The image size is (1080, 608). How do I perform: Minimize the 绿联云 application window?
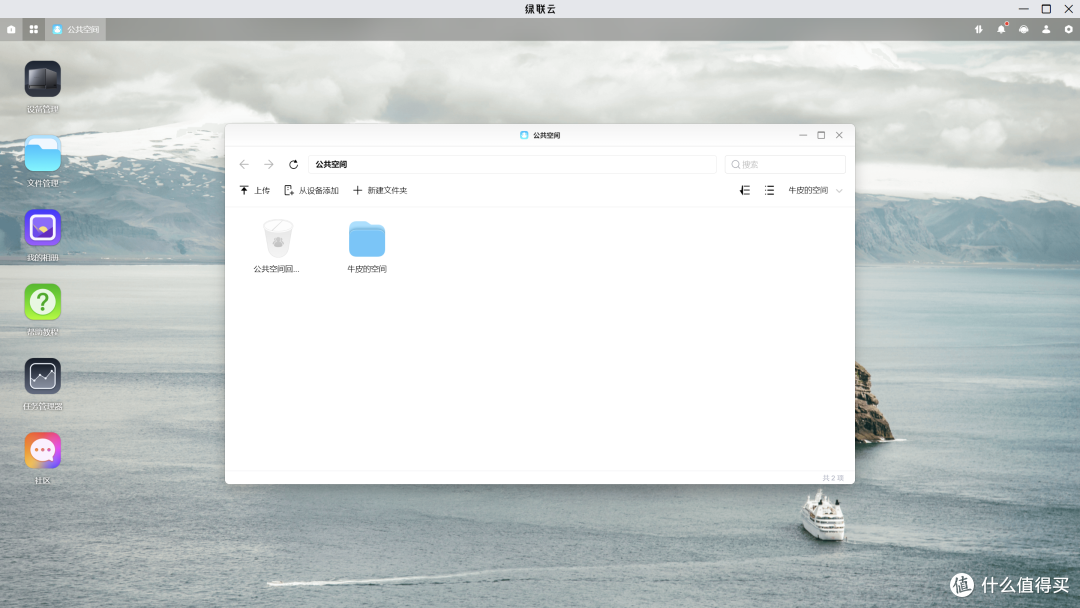click(1024, 9)
